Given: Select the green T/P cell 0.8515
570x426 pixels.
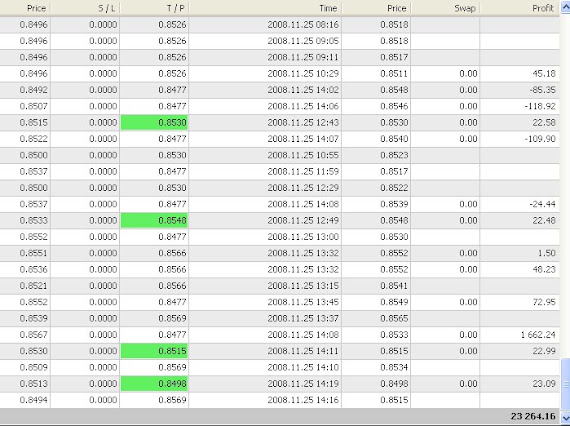Looking at the screenshot, I should [154, 351].
